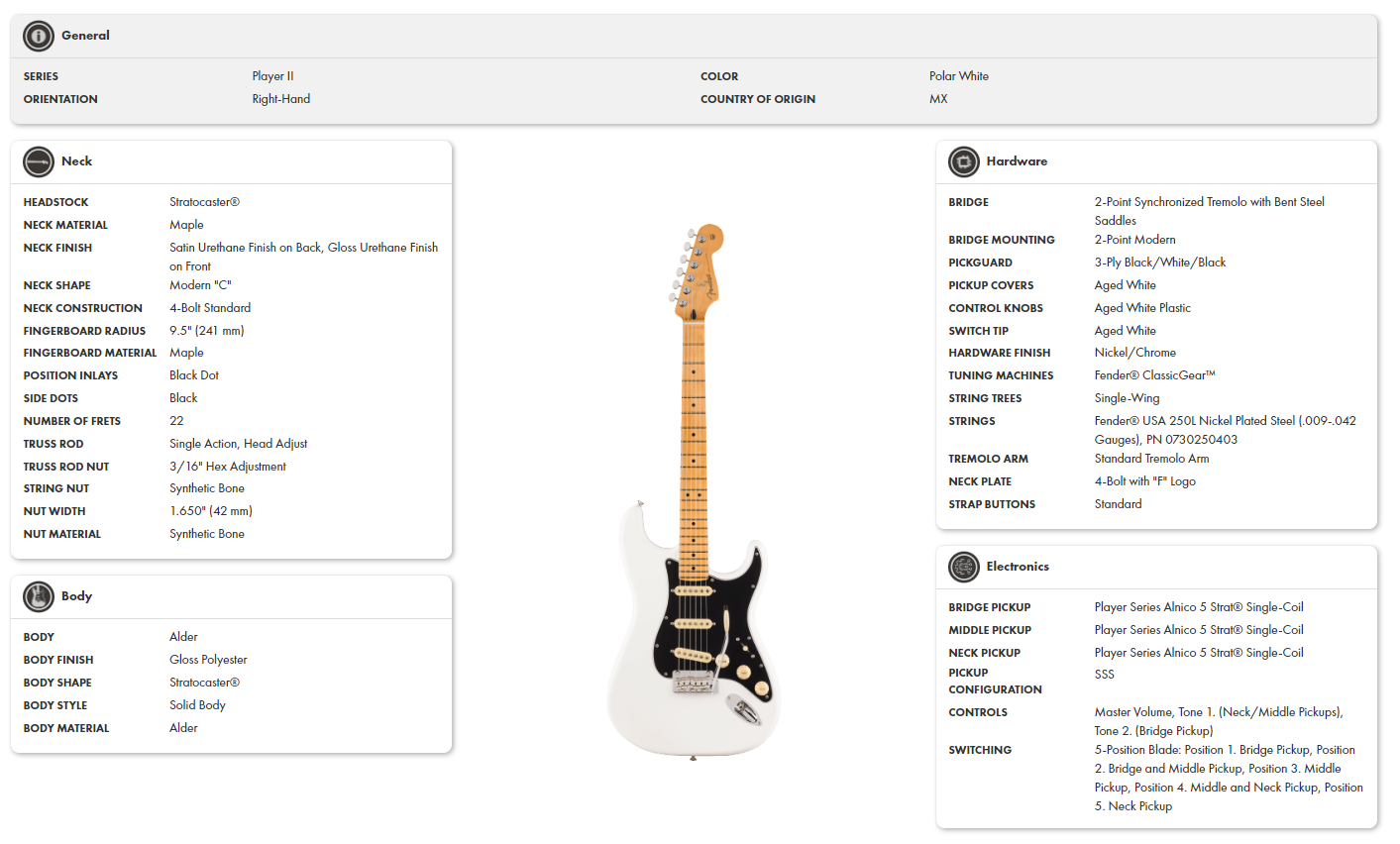The width and height of the screenshot is (1400, 844).
Task: Click the Body section guitar icon
Action: coord(39,596)
